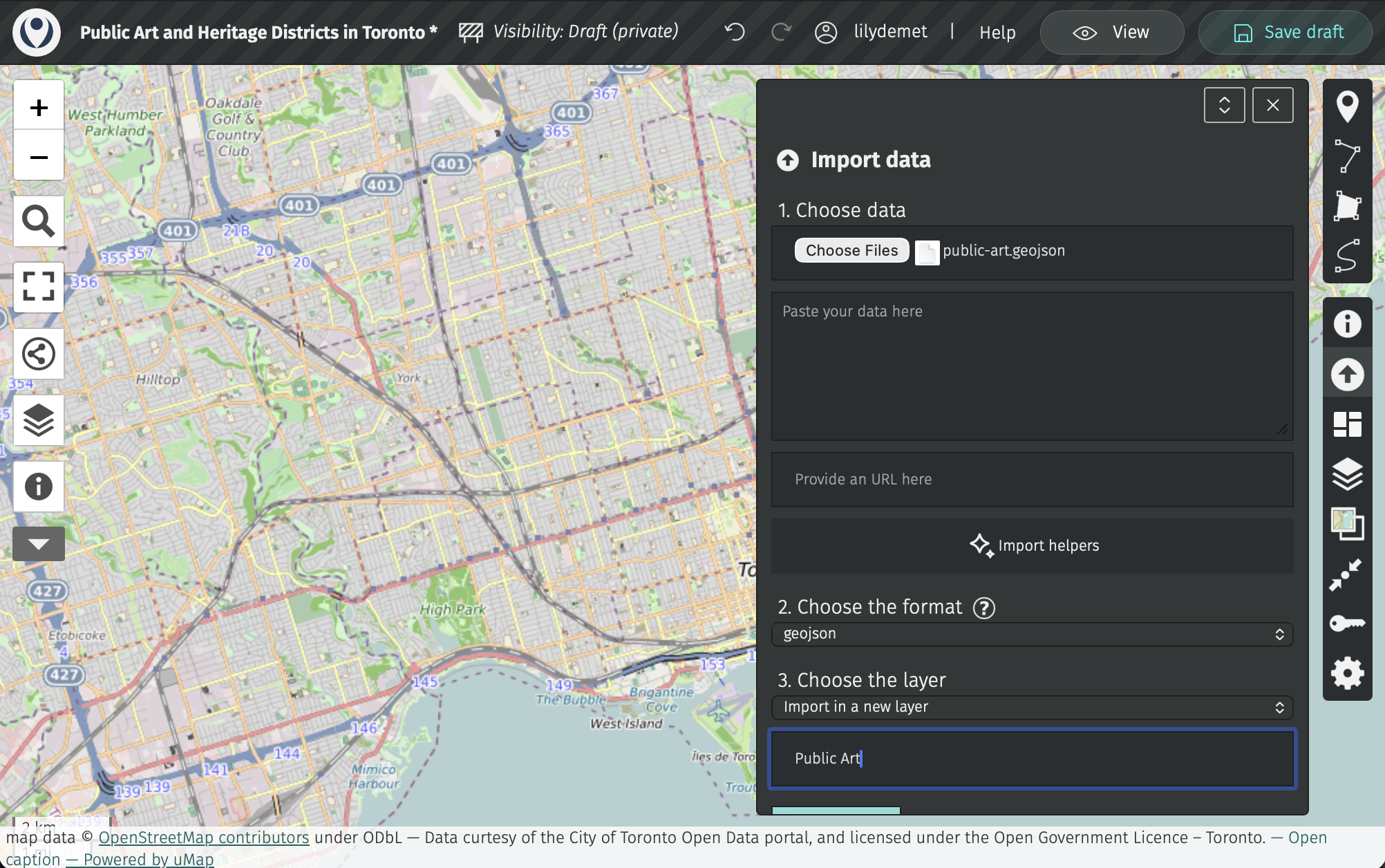1385x868 pixels.
Task: Open the import data upload icon
Action: coord(1347,375)
